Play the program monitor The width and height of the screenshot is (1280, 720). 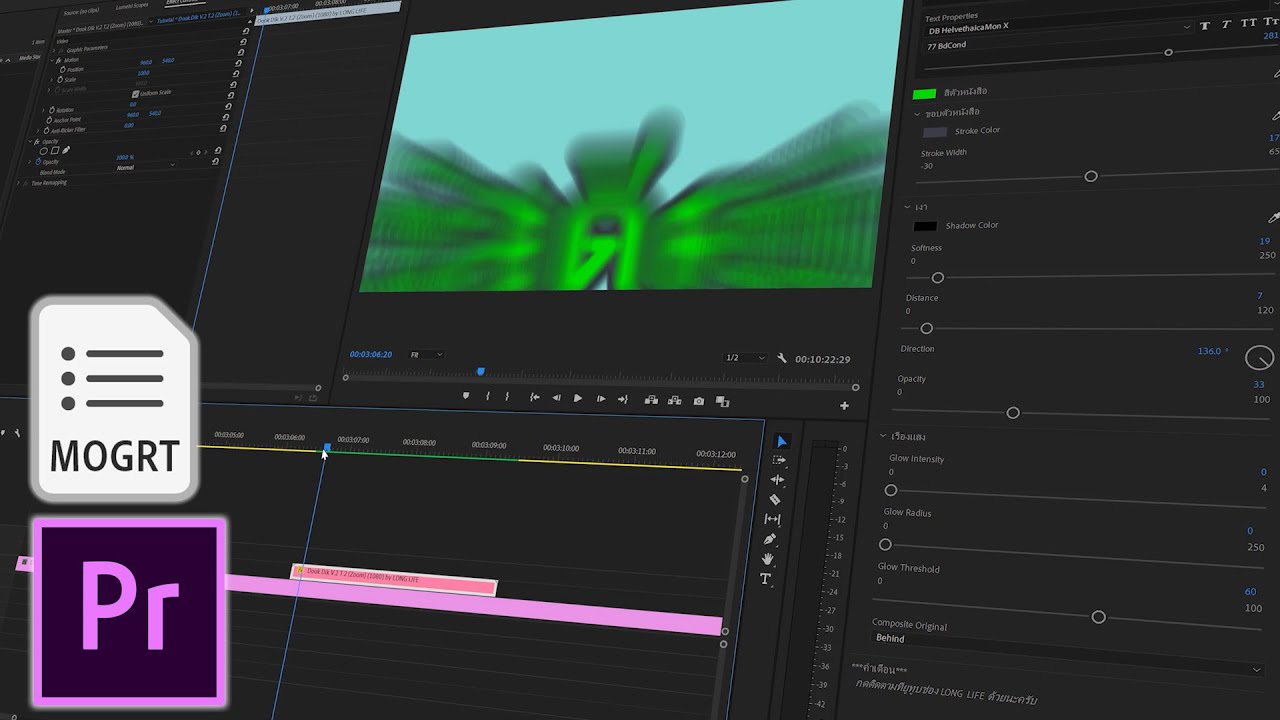point(578,398)
